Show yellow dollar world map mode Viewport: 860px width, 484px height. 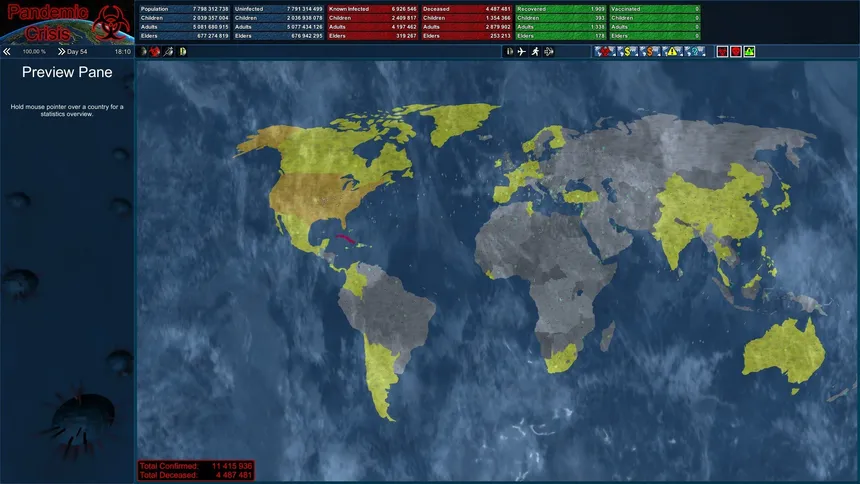coord(627,52)
